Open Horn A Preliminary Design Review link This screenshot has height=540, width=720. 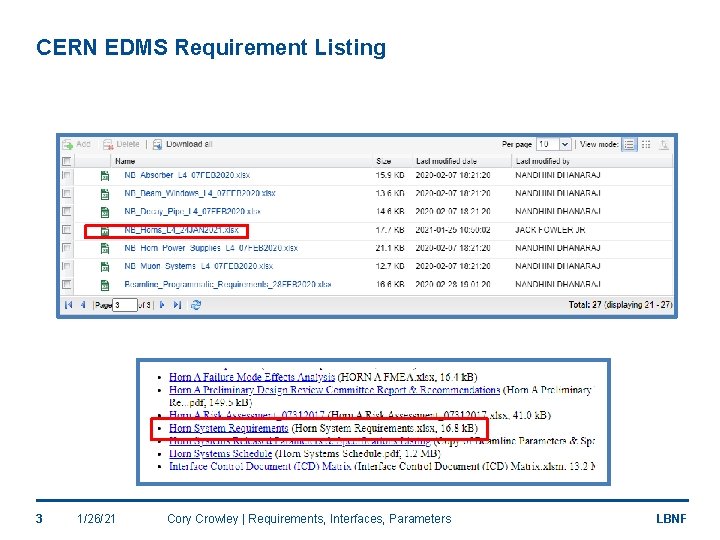[x=334, y=390]
